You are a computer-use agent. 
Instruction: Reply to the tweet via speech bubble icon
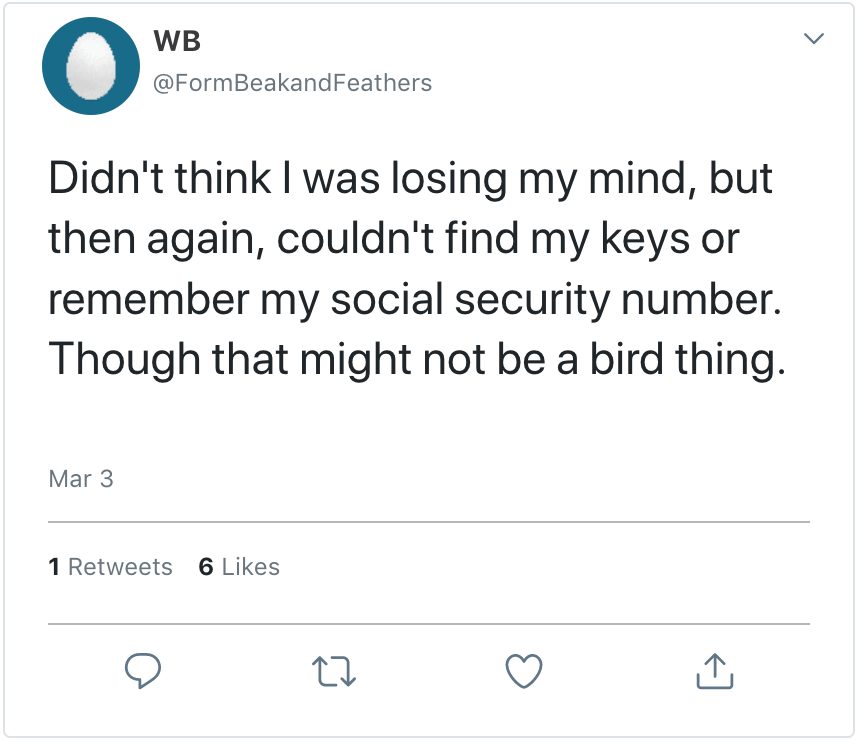click(x=143, y=671)
